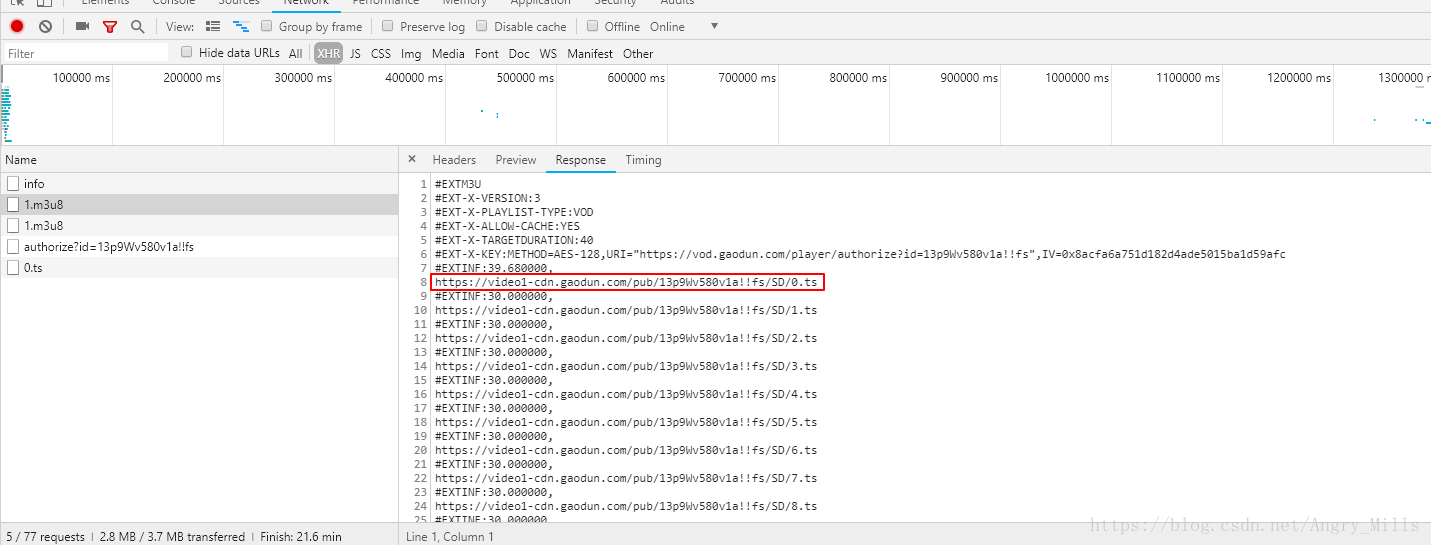Select the highlighted 1.m3u8 request
The width and height of the screenshot is (1431, 545).
click(199, 205)
